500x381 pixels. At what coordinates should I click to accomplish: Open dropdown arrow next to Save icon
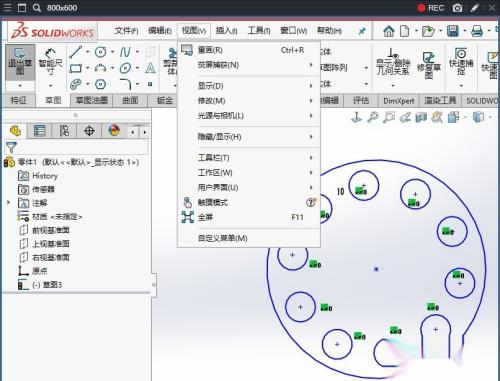click(x=465, y=31)
